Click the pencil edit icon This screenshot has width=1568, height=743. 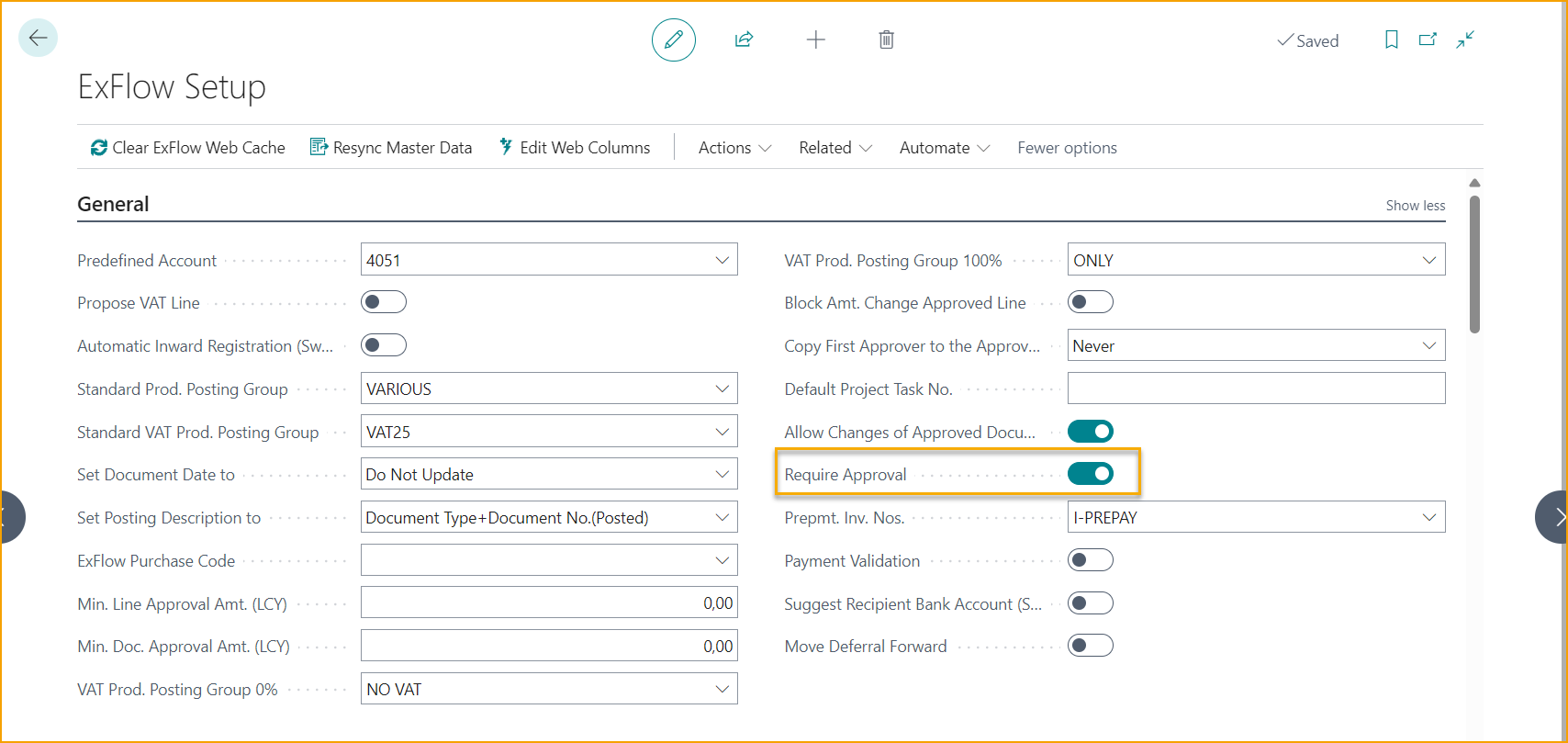(x=673, y=40)
